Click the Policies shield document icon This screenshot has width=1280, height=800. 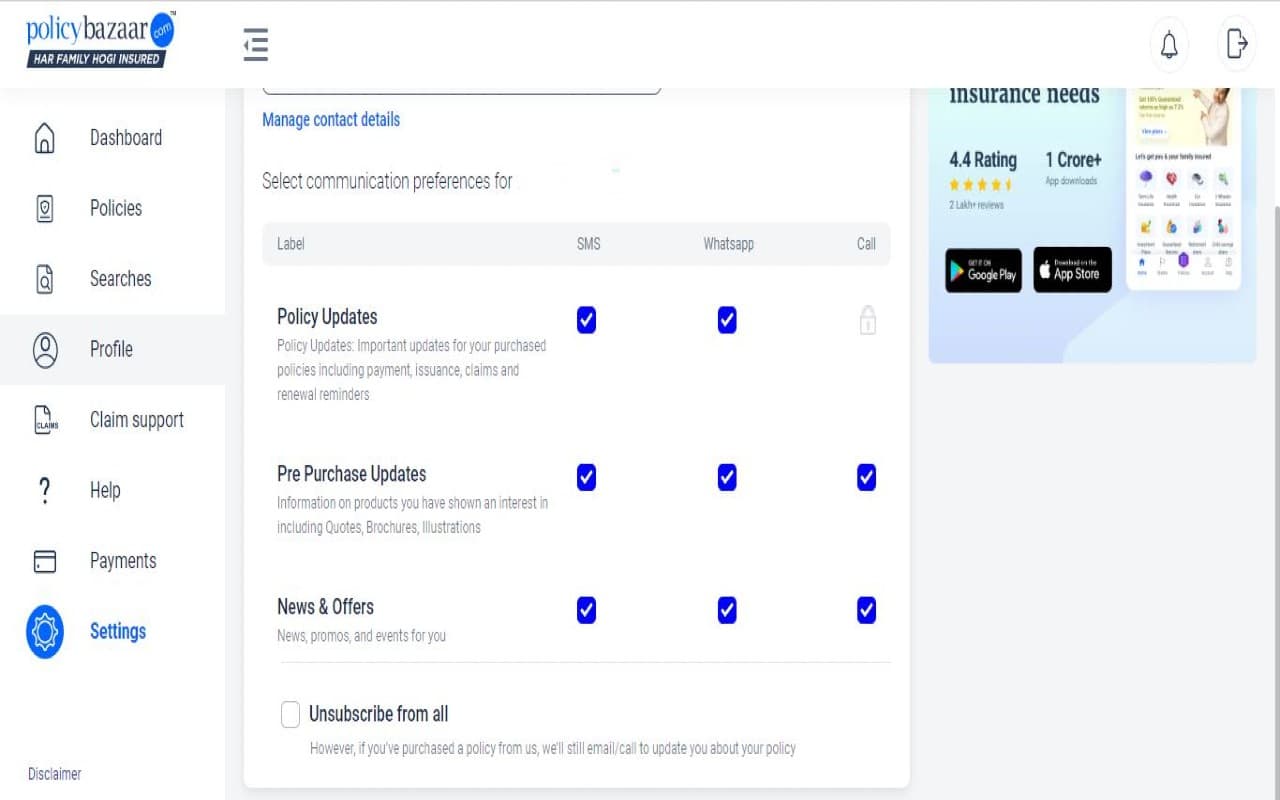(x=44, y=208)
